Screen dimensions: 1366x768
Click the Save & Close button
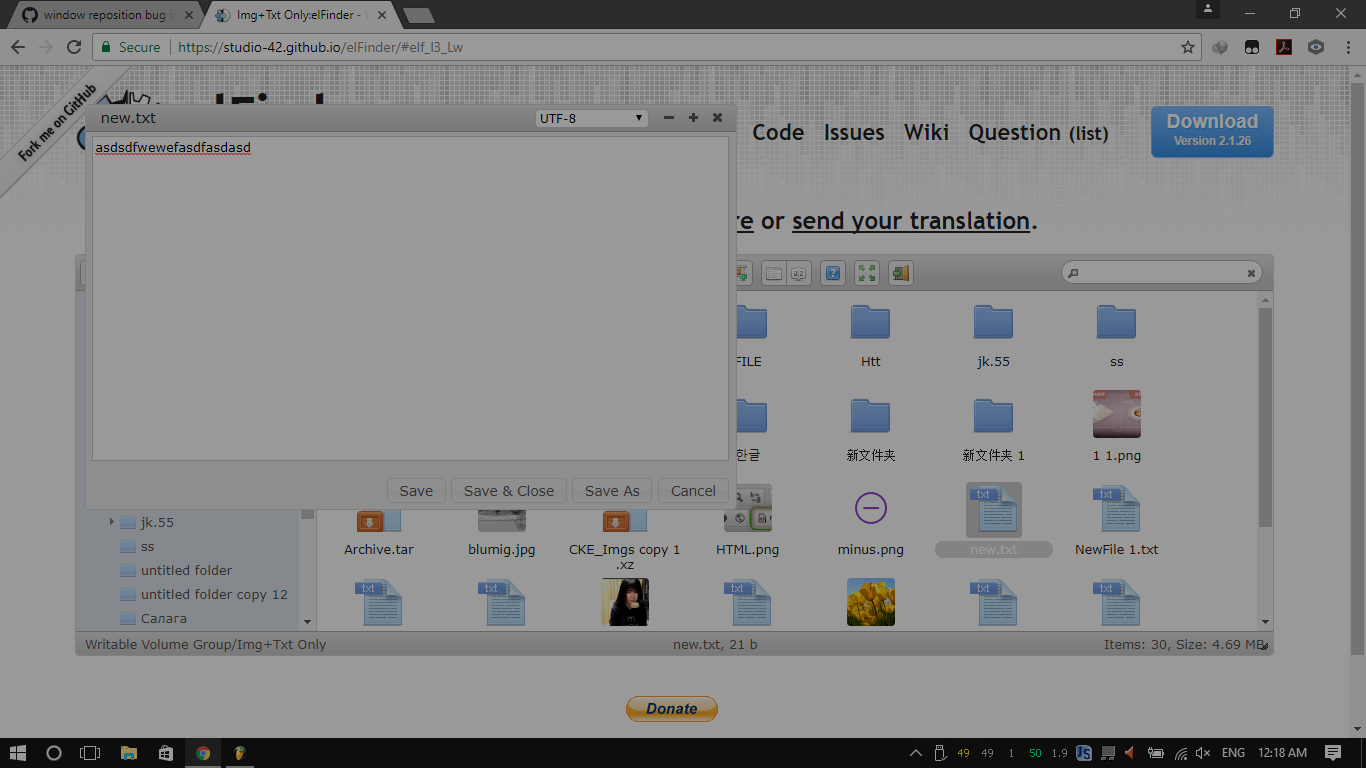pos(509,491)
